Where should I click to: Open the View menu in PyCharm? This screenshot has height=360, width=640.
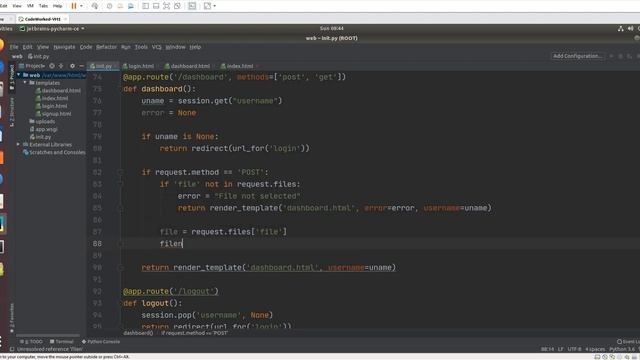[x=43, y=47]
